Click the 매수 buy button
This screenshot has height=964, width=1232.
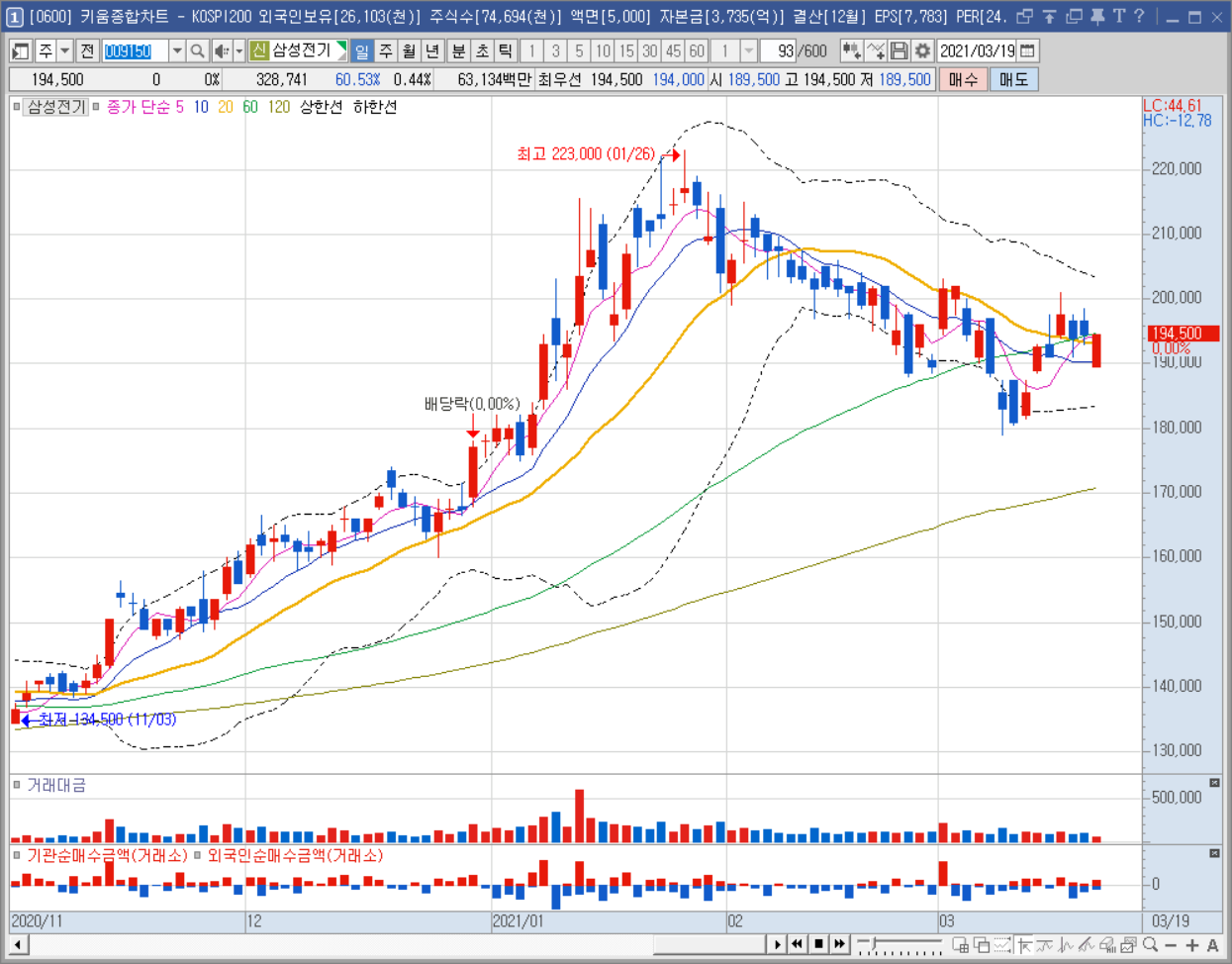point(962,79)
